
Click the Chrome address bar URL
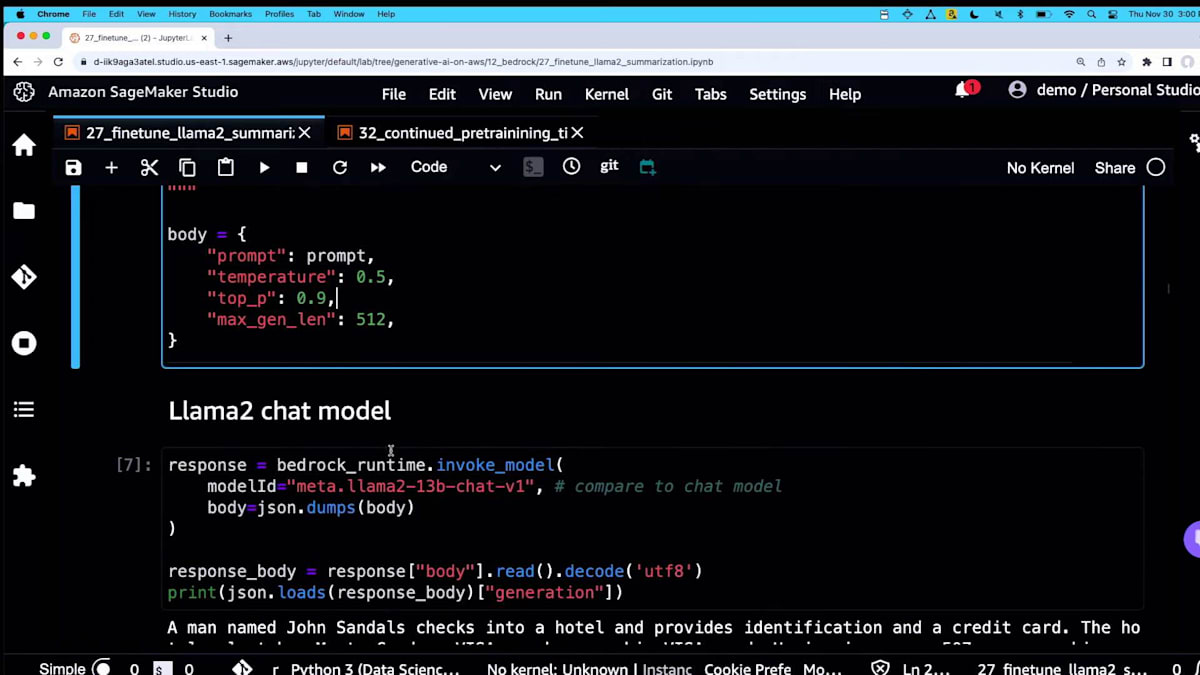(x=403, y=61)
